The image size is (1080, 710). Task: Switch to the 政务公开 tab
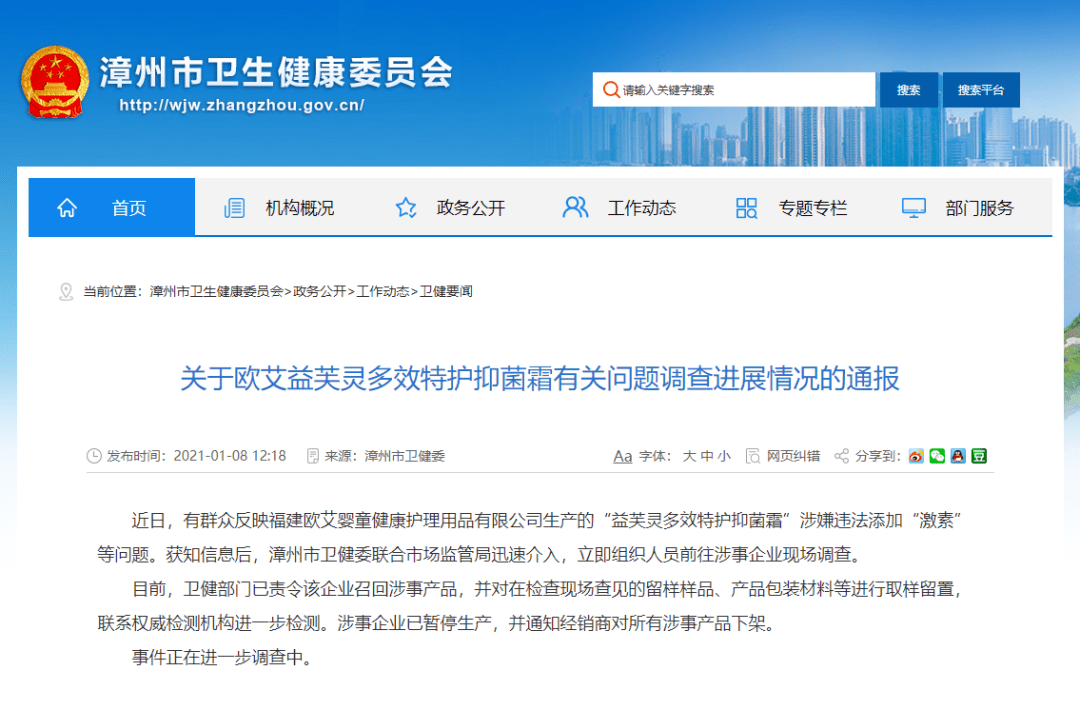coord(470,207)
